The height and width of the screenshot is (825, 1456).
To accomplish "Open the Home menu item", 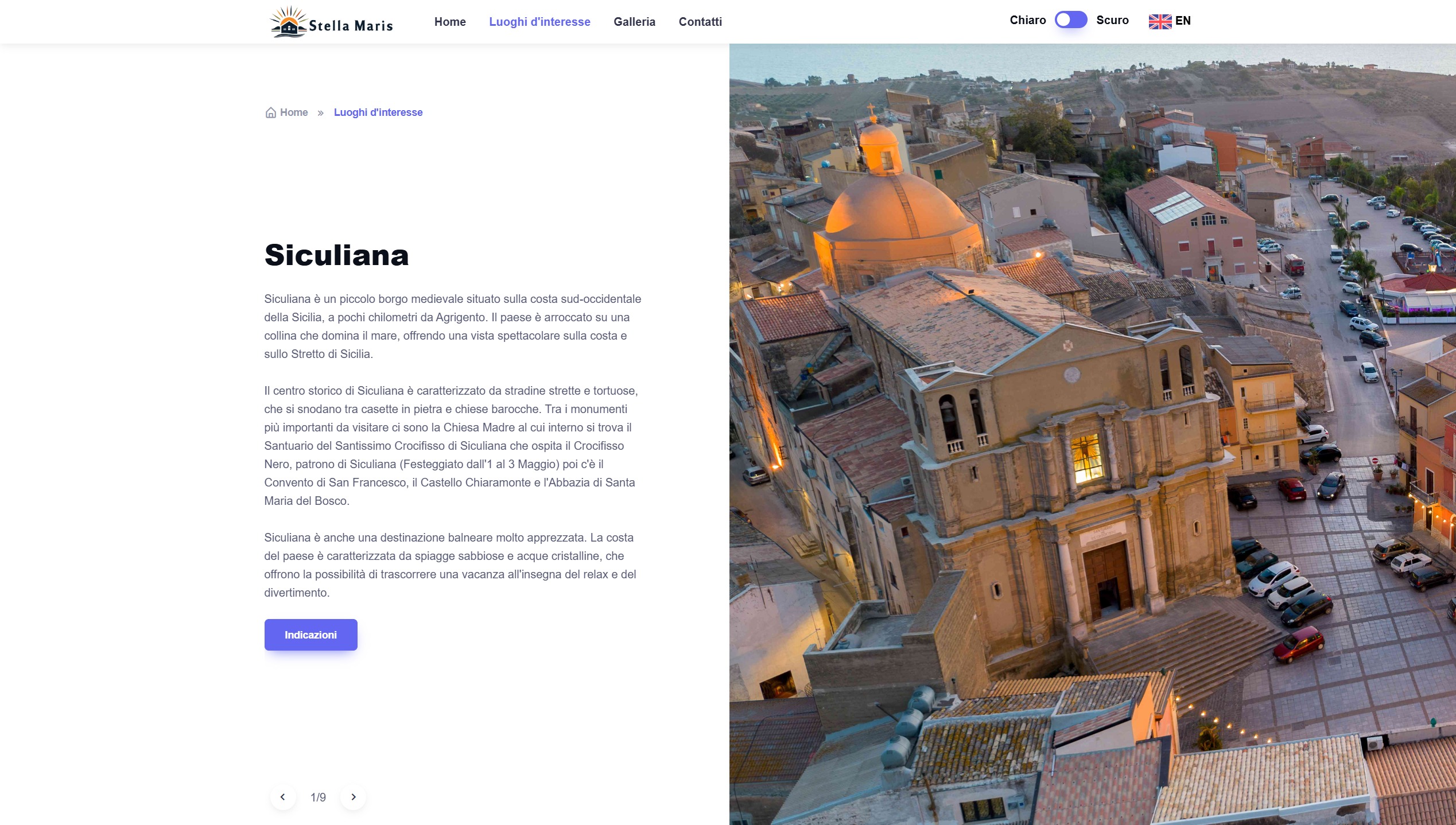I will coord(450,22).
